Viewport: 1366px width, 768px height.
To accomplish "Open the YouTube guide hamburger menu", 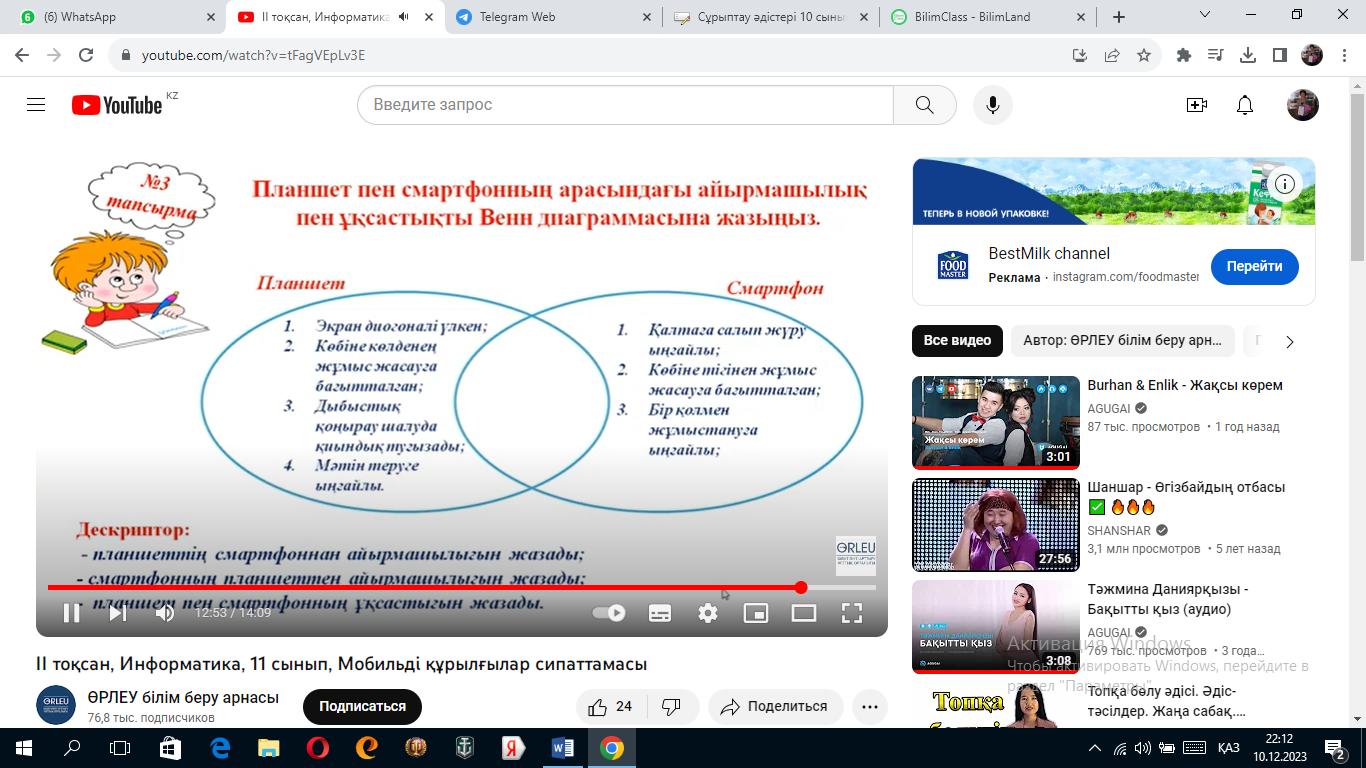I will (36, 105).
